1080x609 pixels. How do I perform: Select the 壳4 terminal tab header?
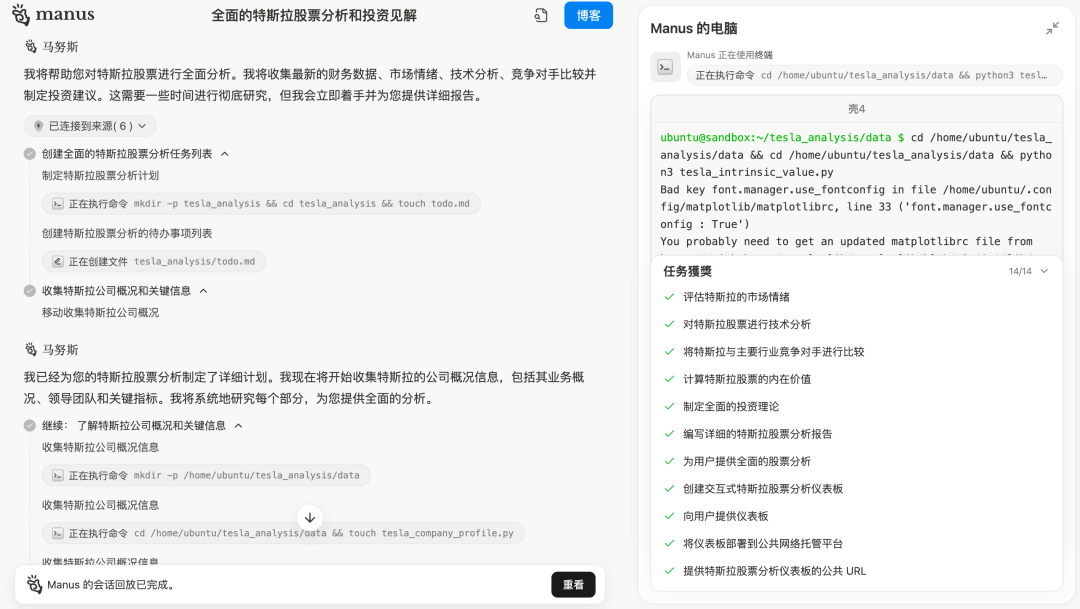point(856,109)
